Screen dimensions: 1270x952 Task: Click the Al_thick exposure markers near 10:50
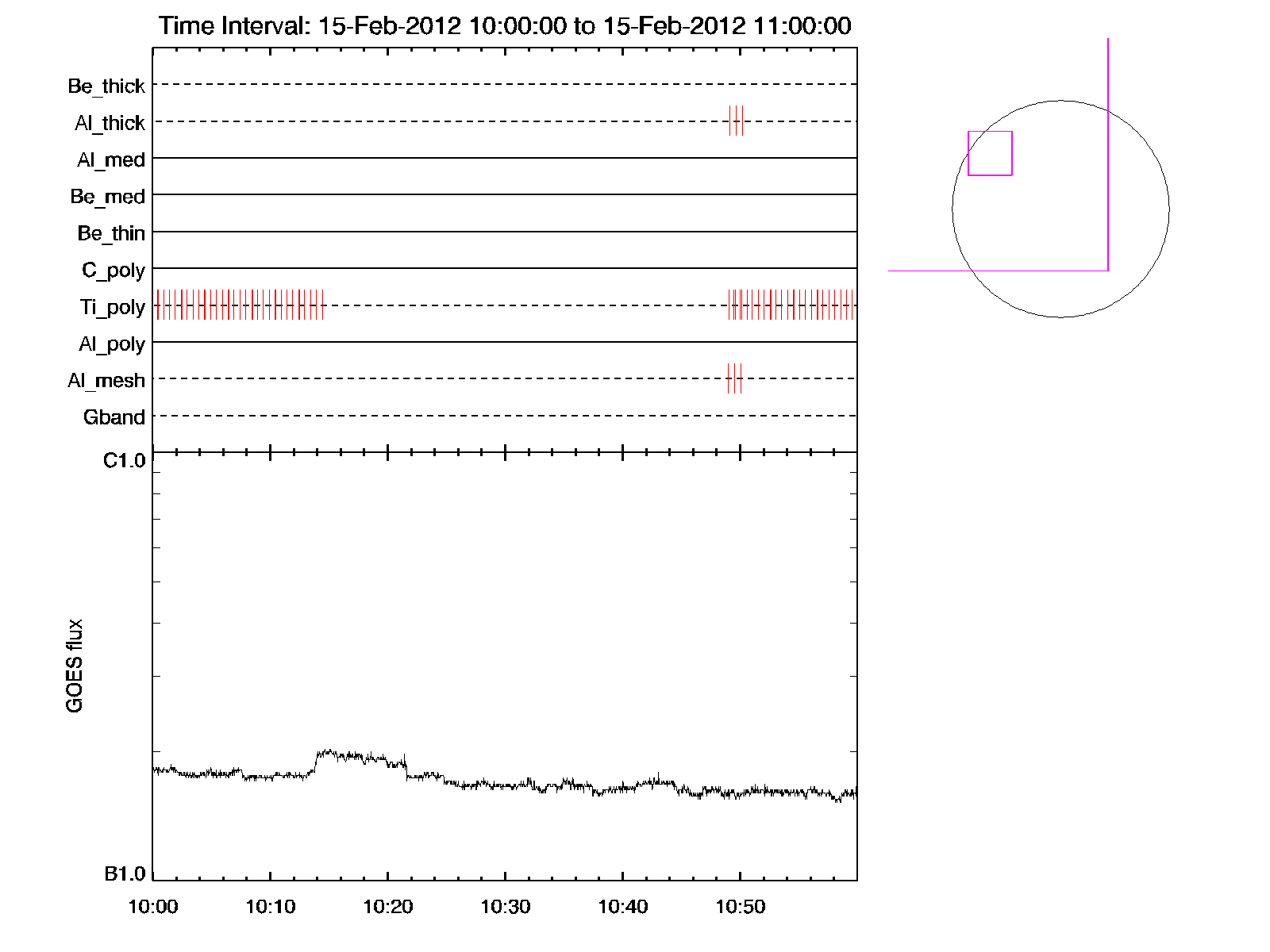pos(736,121)
